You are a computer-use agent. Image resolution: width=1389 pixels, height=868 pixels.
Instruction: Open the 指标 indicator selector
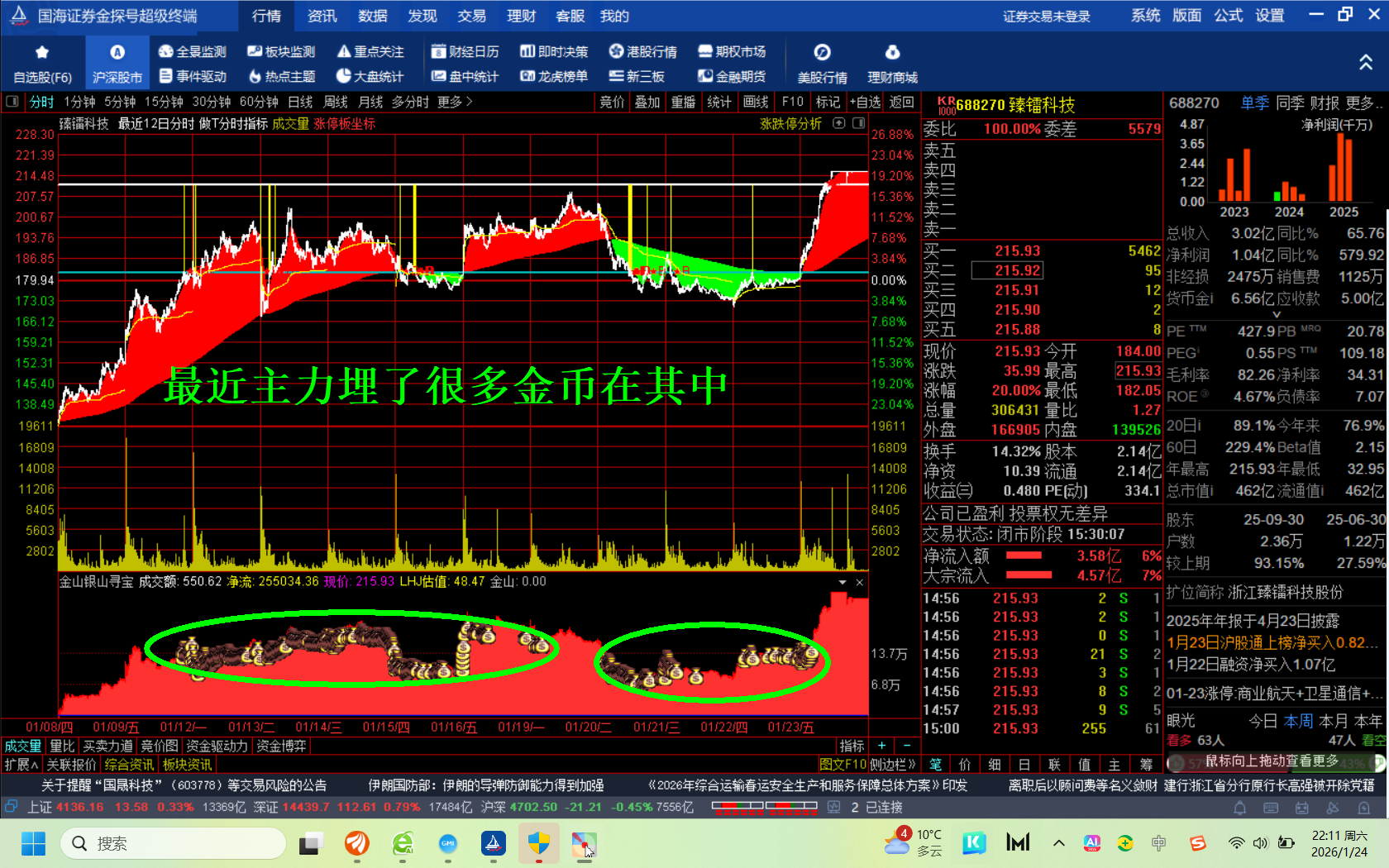coord(852,746)
